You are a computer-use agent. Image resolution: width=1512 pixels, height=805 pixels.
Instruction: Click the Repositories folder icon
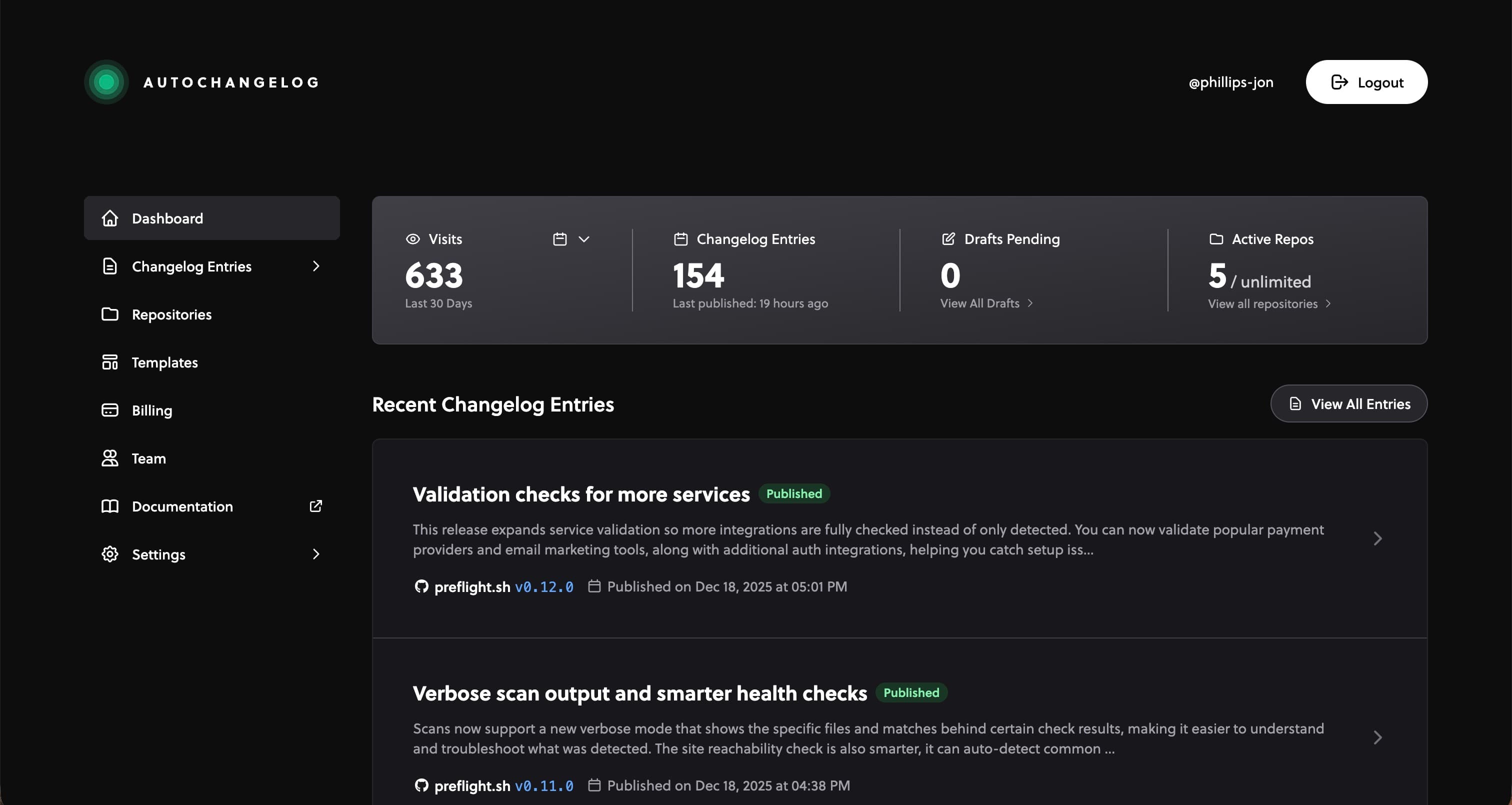[110, 314]
